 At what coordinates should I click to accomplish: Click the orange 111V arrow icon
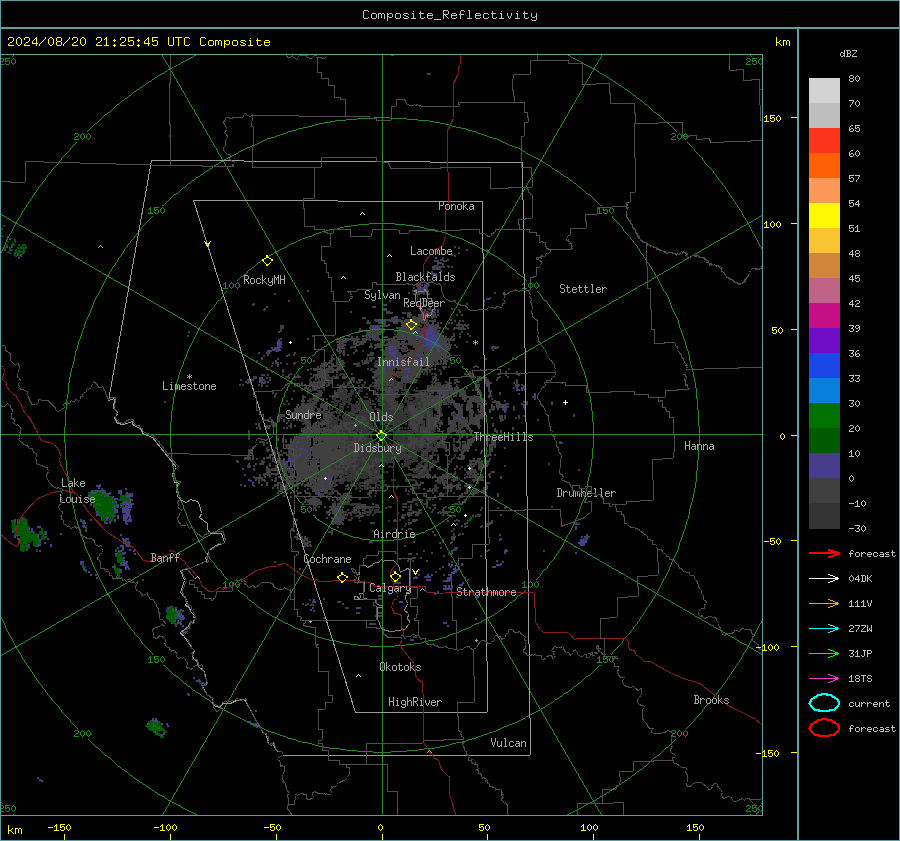coord(824,603)
